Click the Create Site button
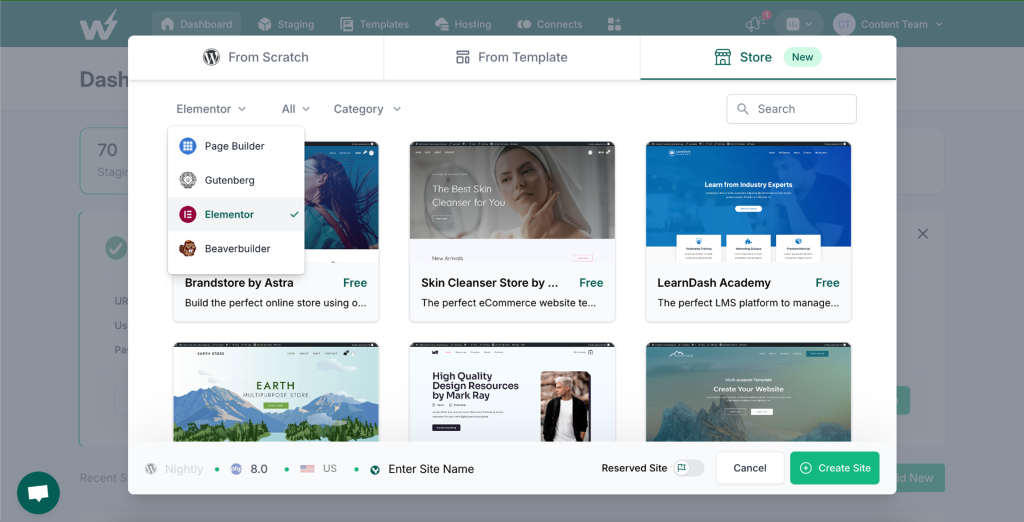Image resolution: width=1024 pixels, height=522 pixels. point(835,468)
